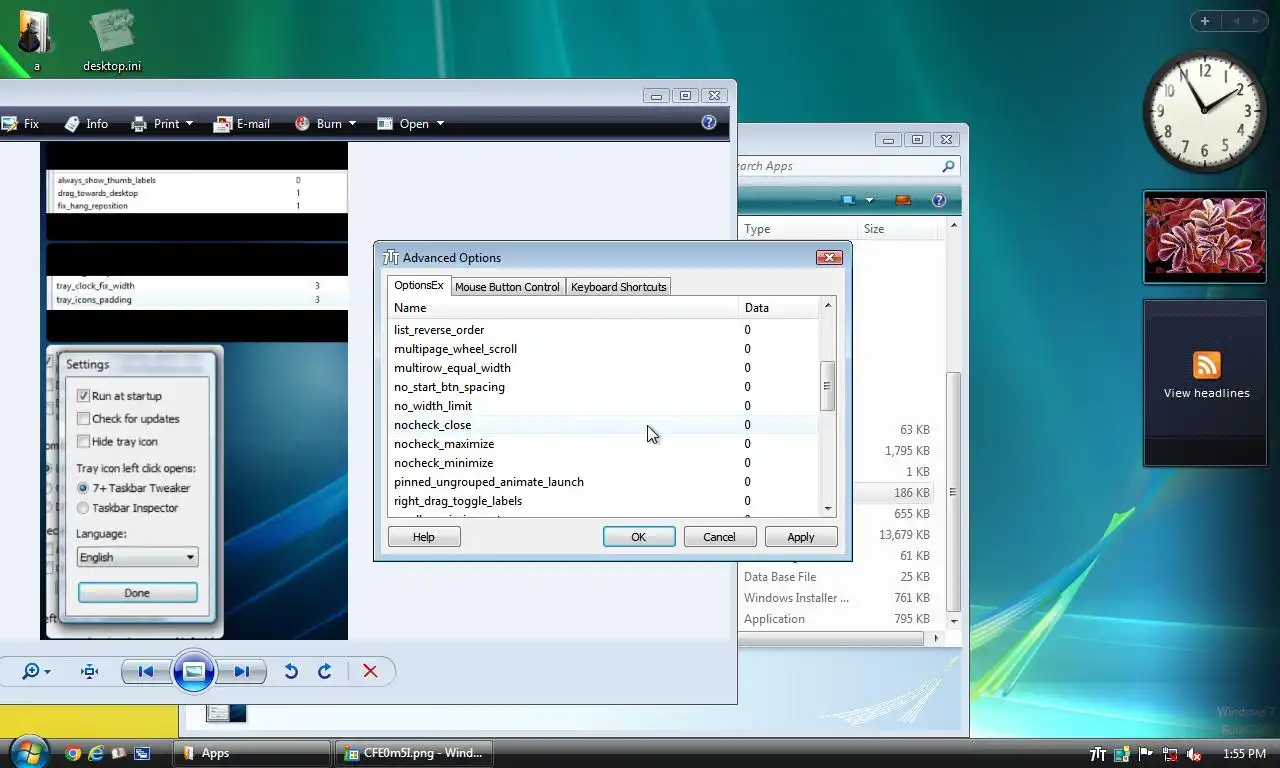Expand the Open dropdown arrow
This screenshot has height=768, width=1280.
click(x=440, y=124)
